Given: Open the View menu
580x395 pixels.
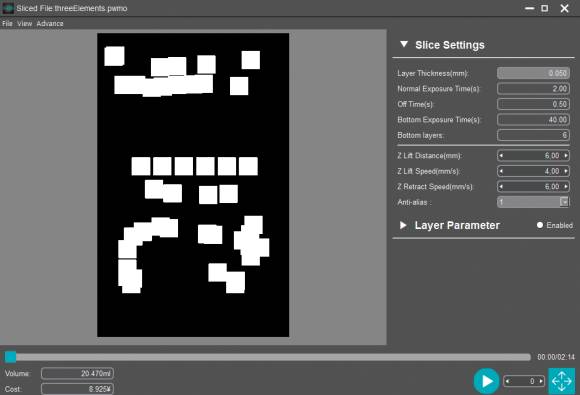Looking at the screenshot, I should click(x=24, y=24).
